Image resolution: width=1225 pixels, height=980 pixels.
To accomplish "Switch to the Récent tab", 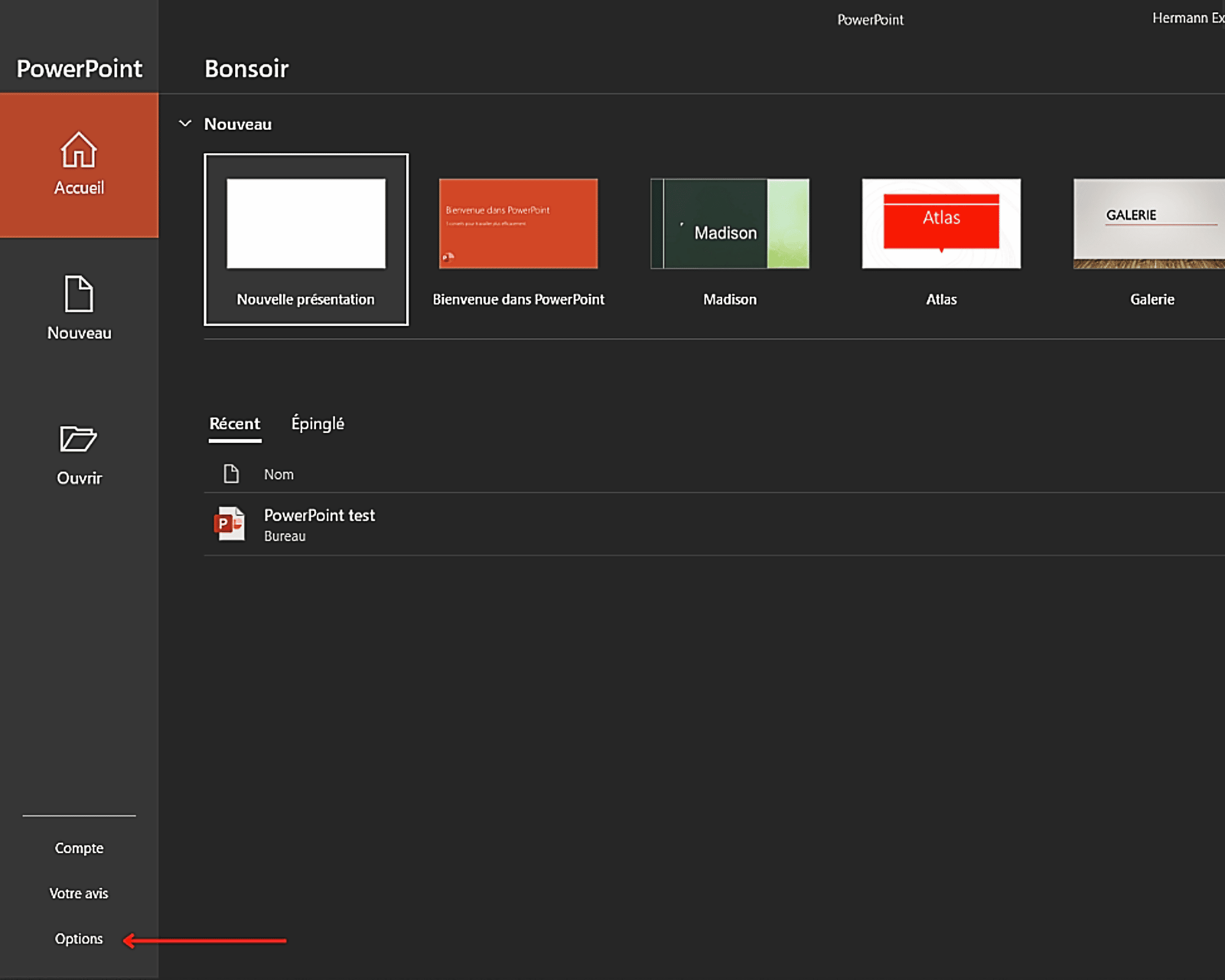I will (x=235, y=424).
